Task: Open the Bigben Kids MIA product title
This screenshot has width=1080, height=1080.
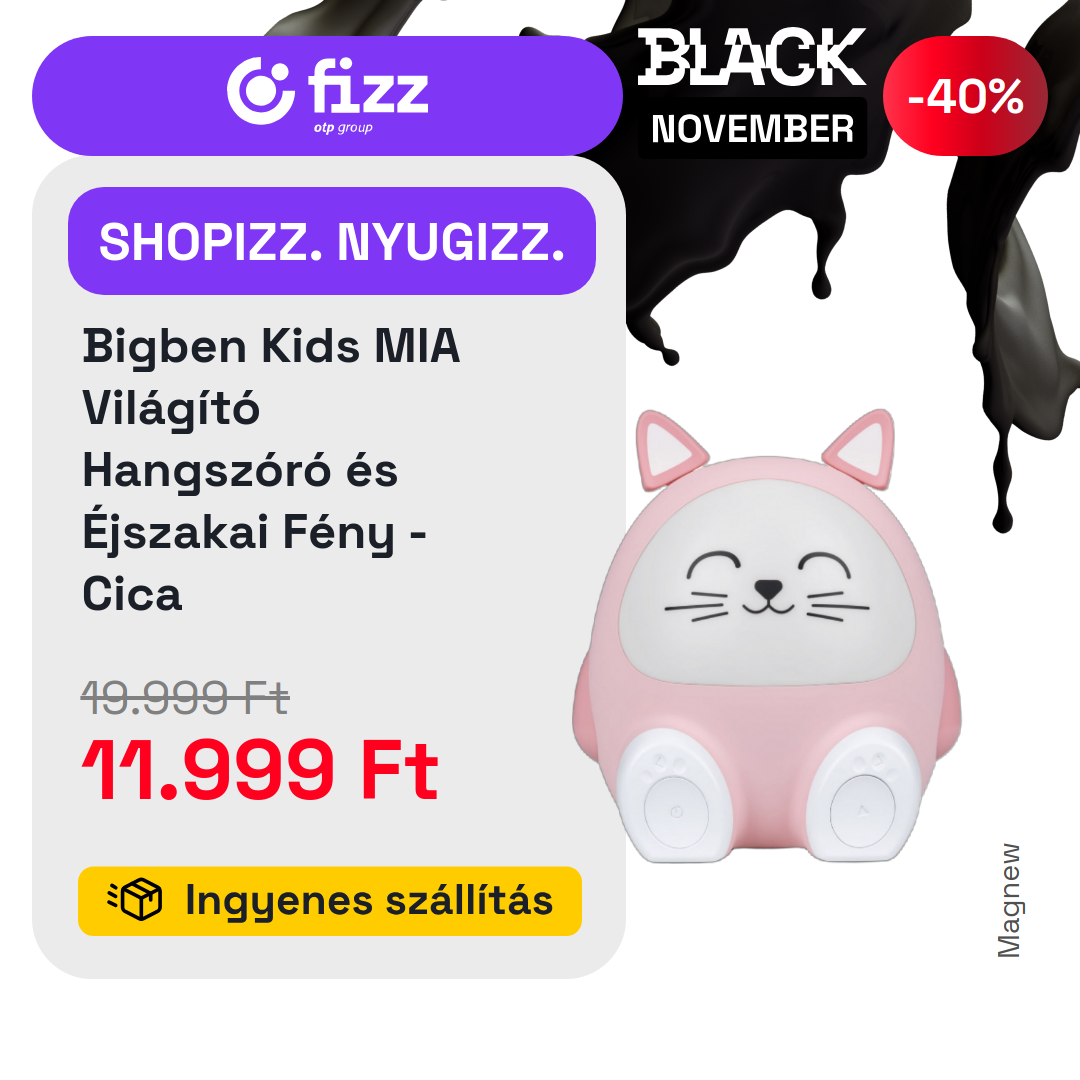Action: (x=271, y=470)
